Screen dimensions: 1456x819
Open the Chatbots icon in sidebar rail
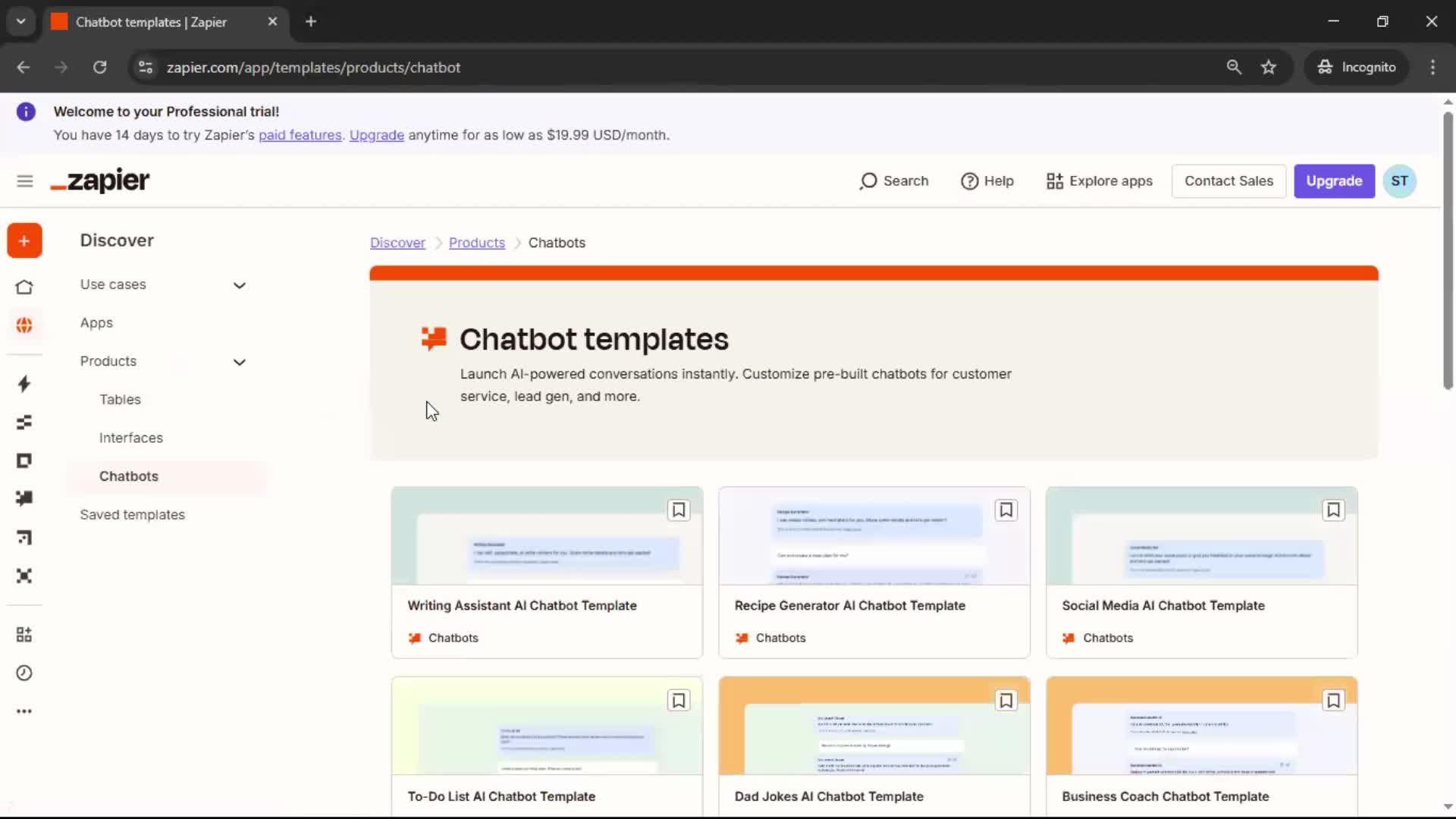click(x=24, y=498)
